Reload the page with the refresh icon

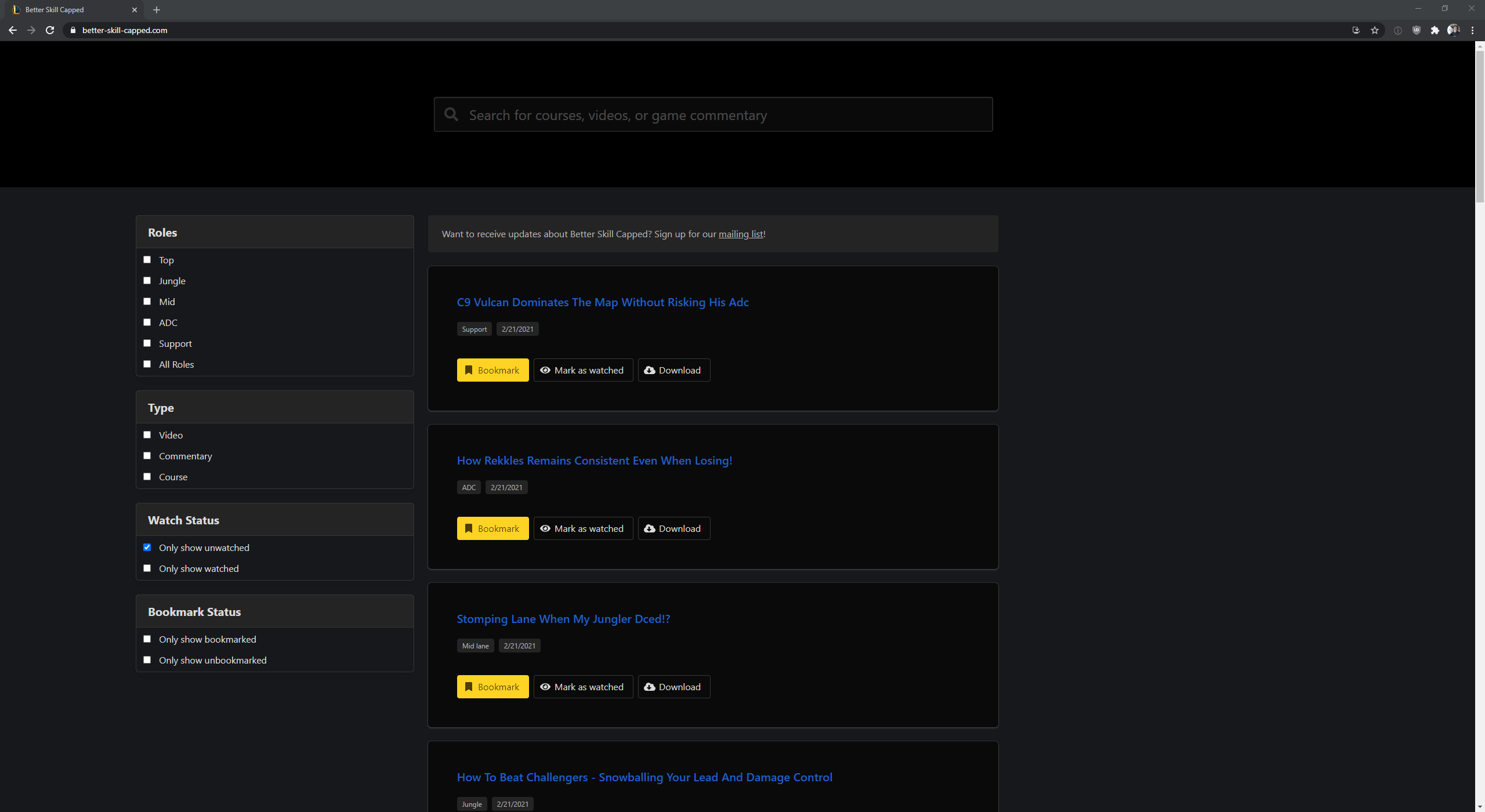pyautogui.click(x=50, y=30)
